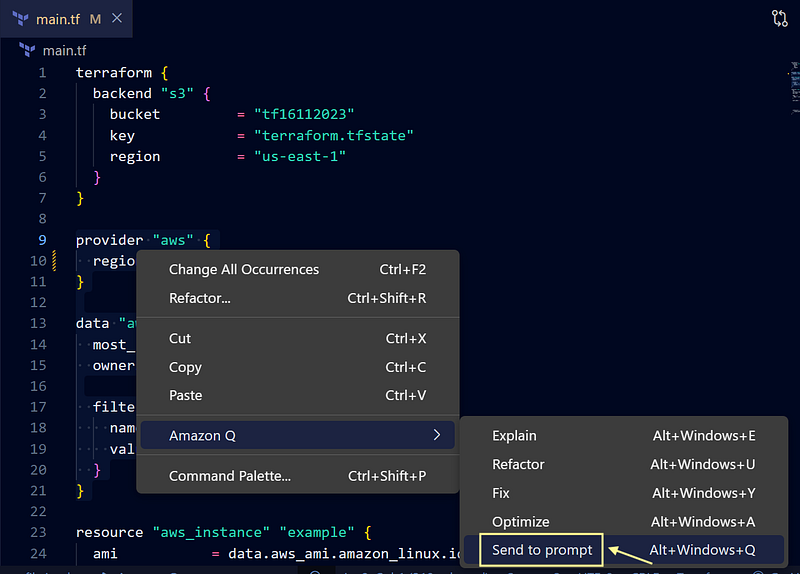Viewport: 800px width, 574px height.
Task: Open the Amazon Q submenu entry
Action: [x=297, y=435]
